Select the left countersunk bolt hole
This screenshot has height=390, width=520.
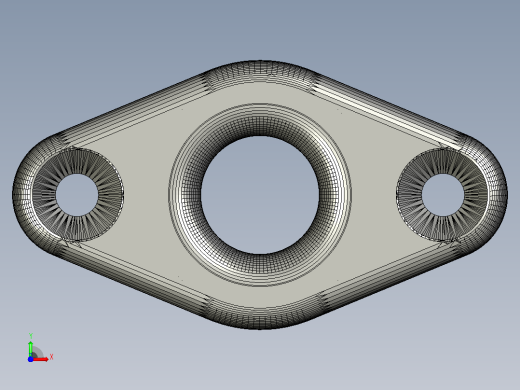pos(77,195)
